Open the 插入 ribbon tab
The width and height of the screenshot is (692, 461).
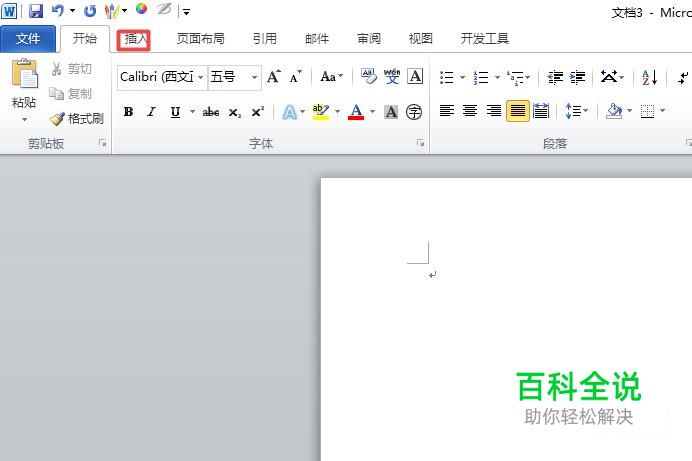coord(134,40)
